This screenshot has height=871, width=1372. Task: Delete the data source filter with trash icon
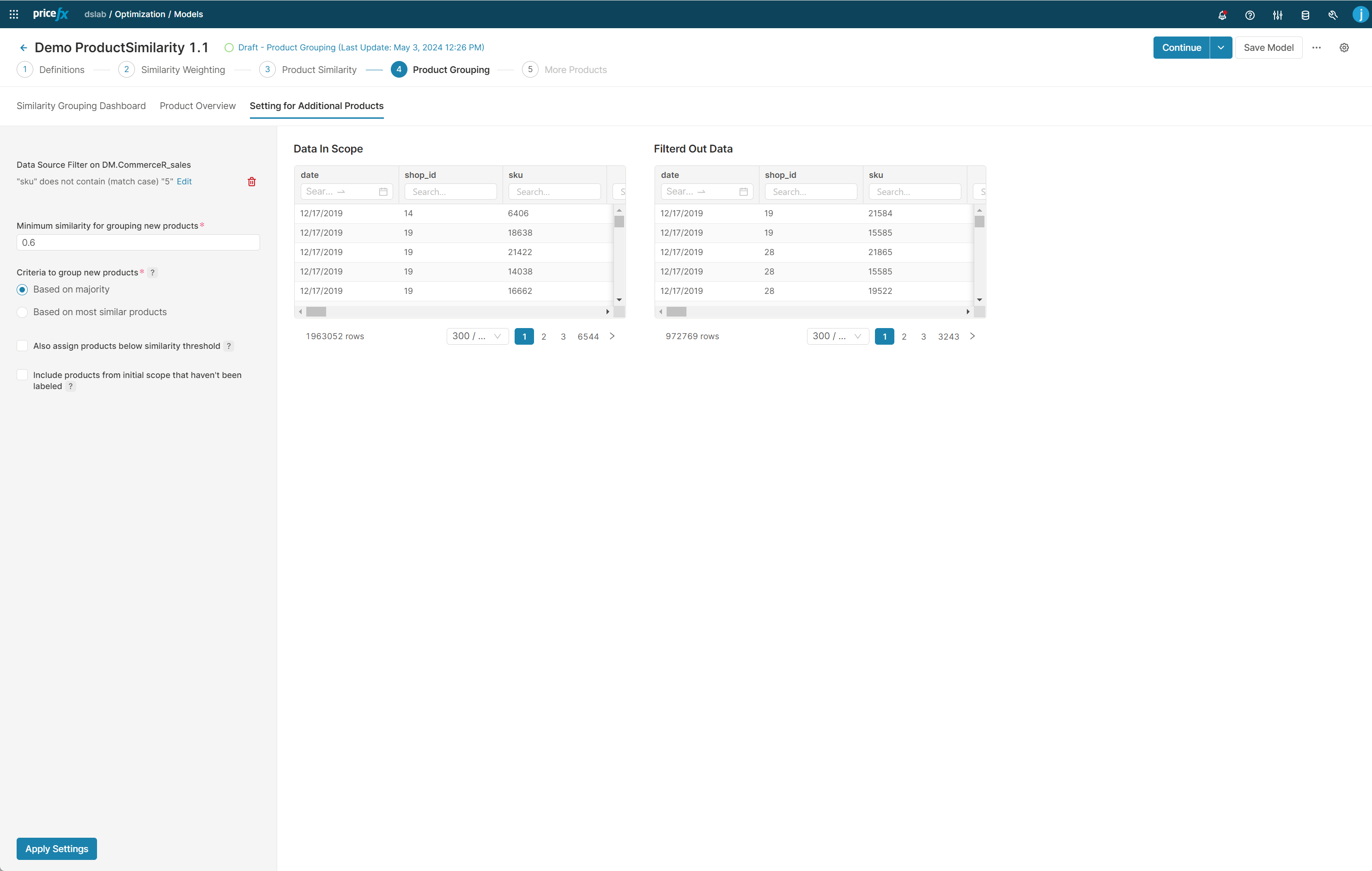coord(251,182)
